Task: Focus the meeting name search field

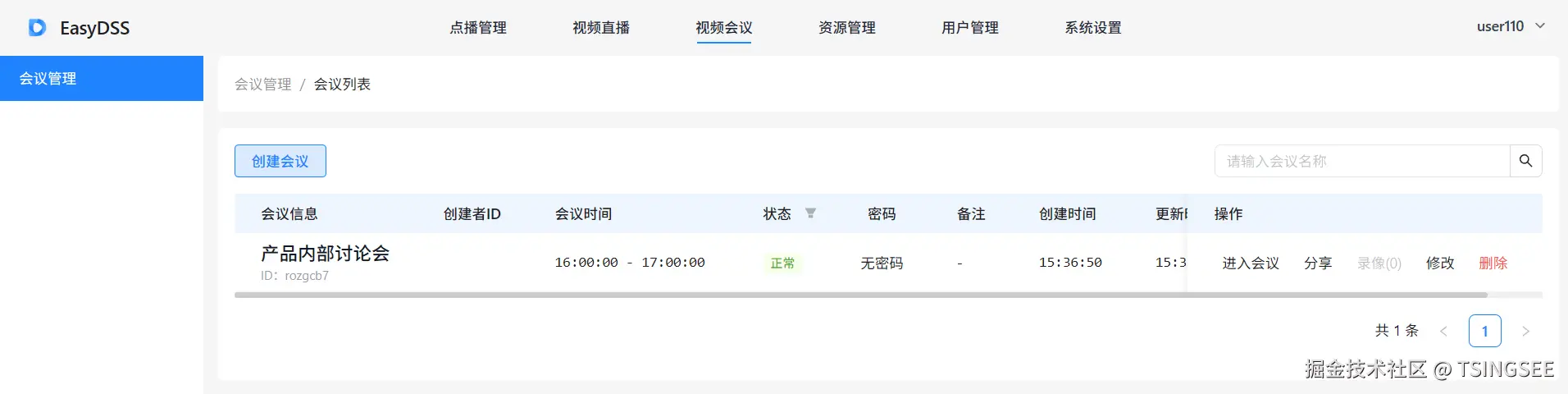Action: click(x=1361, y=161)
